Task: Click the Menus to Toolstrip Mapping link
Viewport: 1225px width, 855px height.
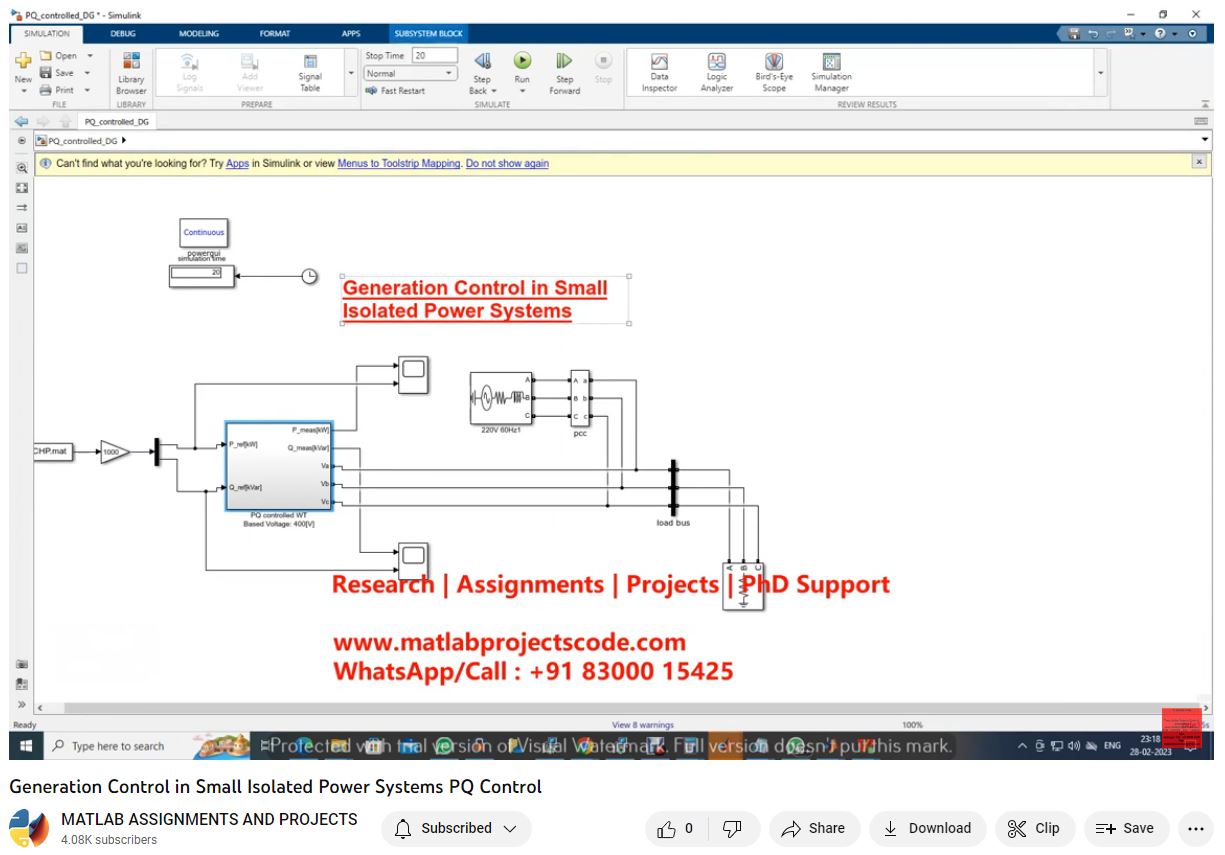Action: [x=399, y=164]
